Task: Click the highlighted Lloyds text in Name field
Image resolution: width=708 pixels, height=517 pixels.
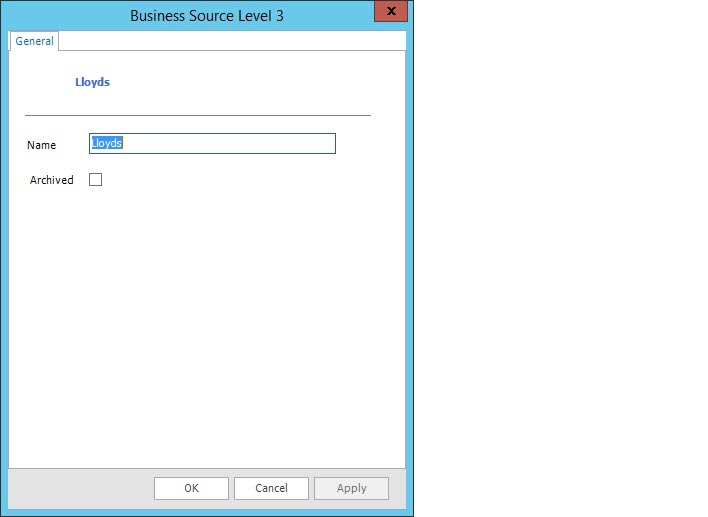Action: pyautogui.click(x=107, y=144)
